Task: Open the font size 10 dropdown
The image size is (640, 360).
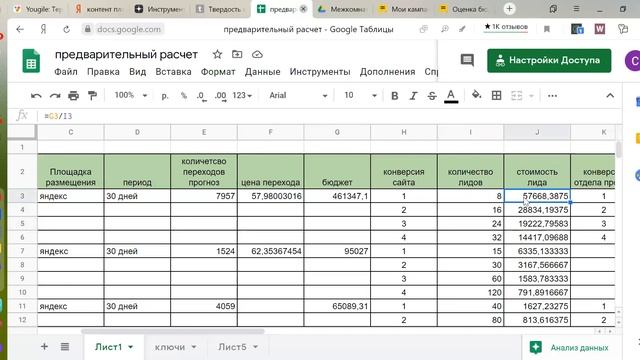Action: tap(360, 96)
